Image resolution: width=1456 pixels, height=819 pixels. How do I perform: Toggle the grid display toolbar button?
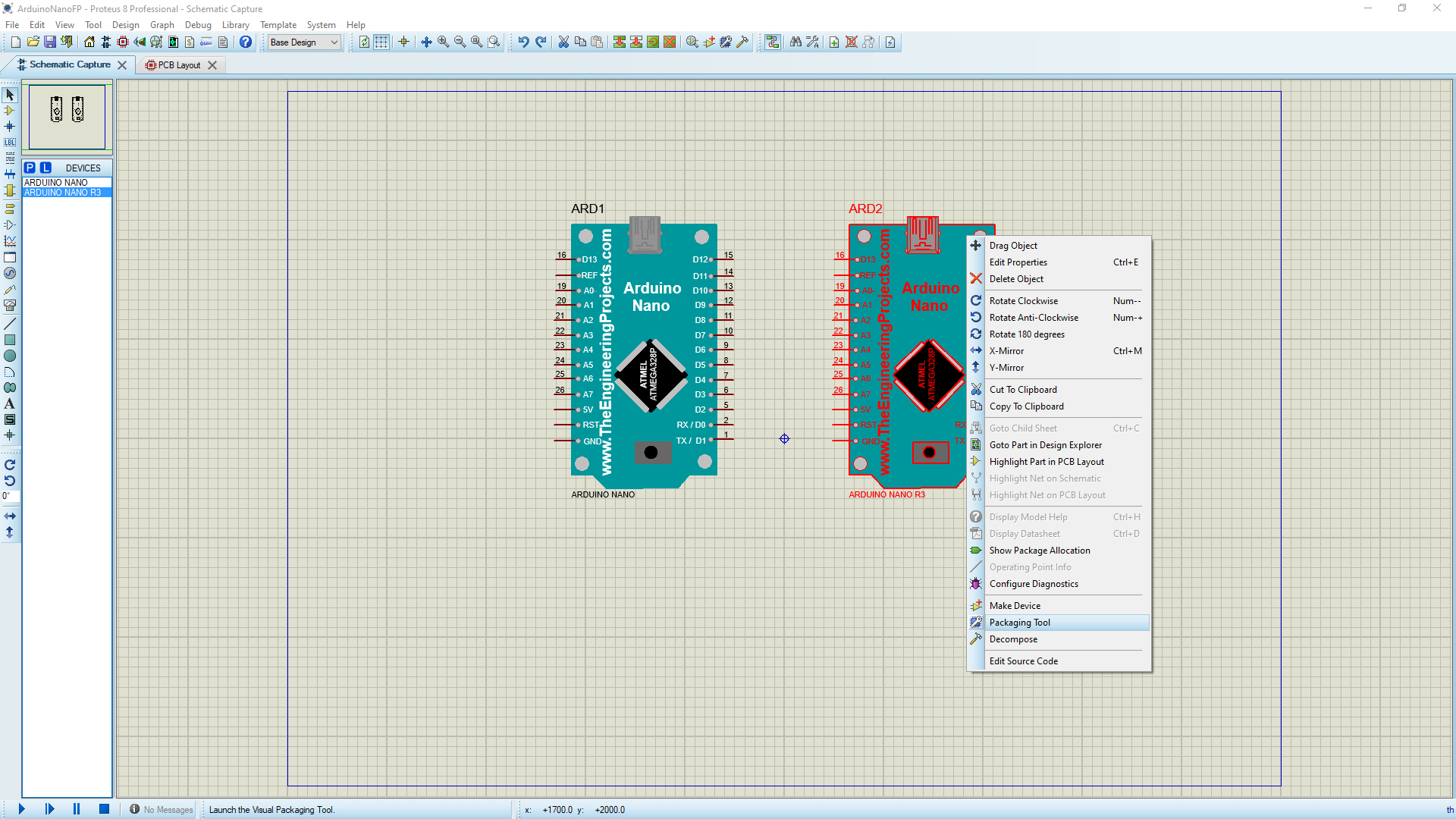click(x=381, y=42)
